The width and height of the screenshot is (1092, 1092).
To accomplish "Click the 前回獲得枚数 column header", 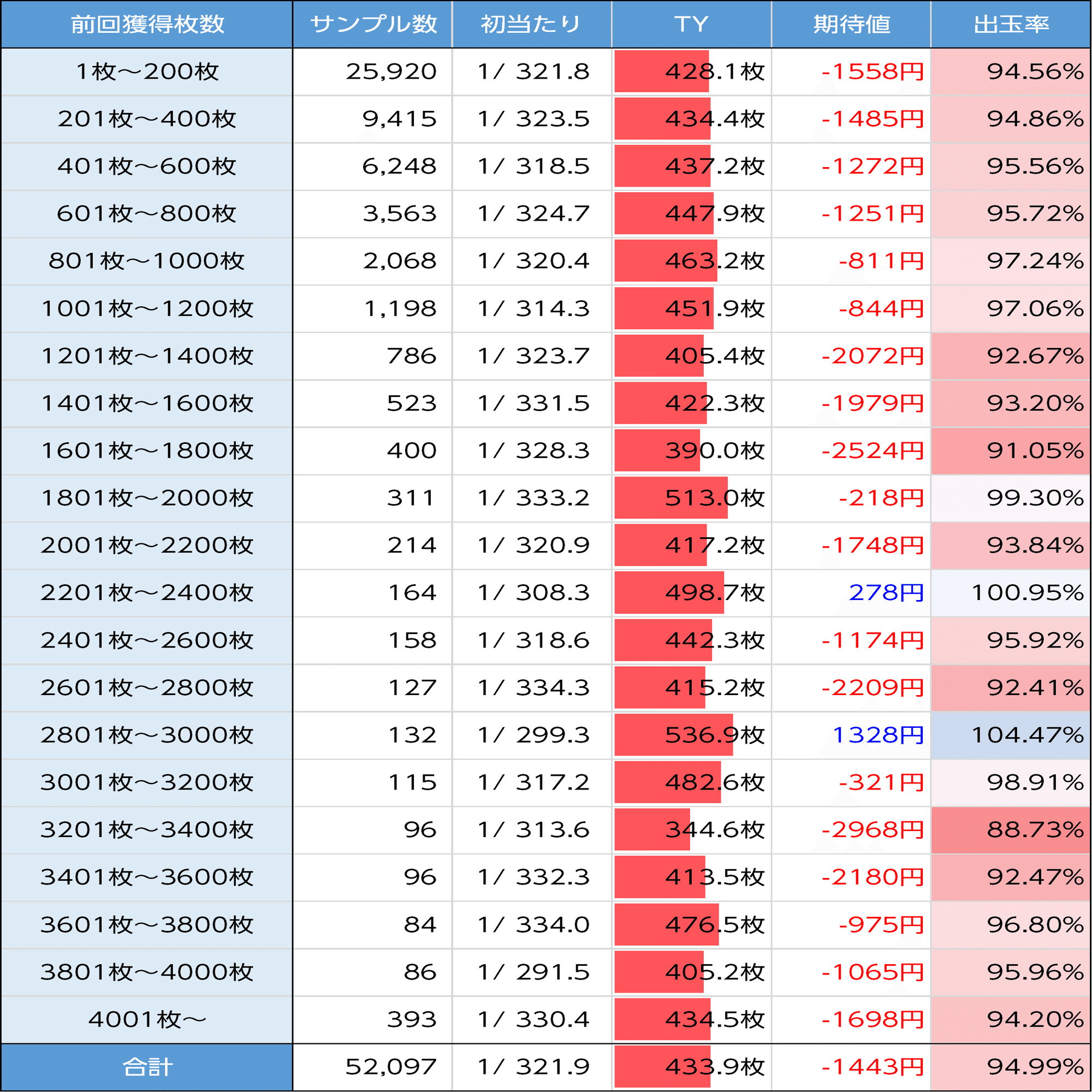I will (x=147, y=25).
